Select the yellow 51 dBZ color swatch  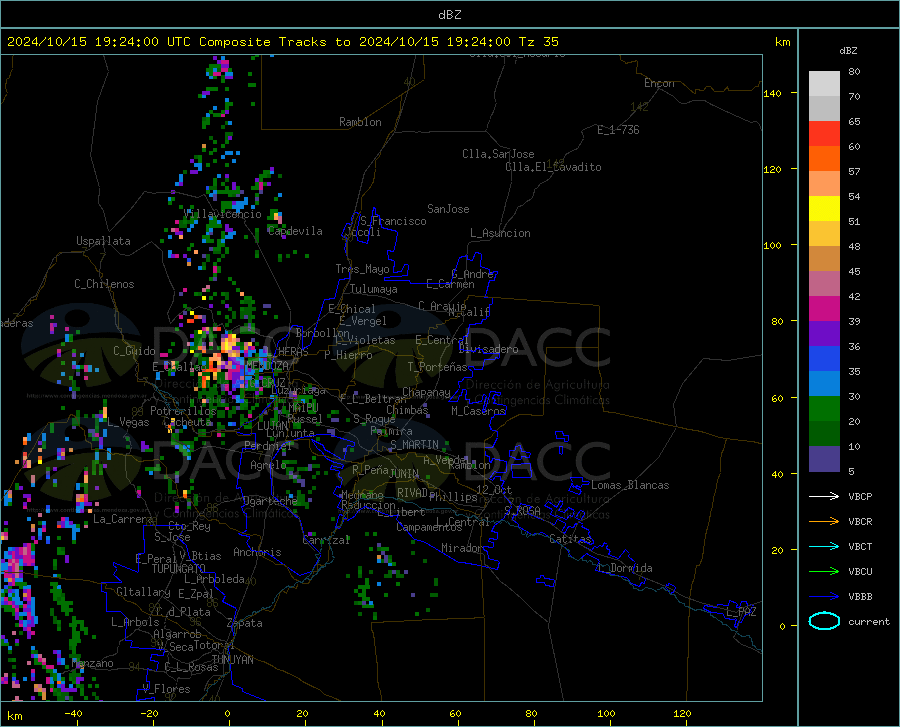(x=824, y=209)
